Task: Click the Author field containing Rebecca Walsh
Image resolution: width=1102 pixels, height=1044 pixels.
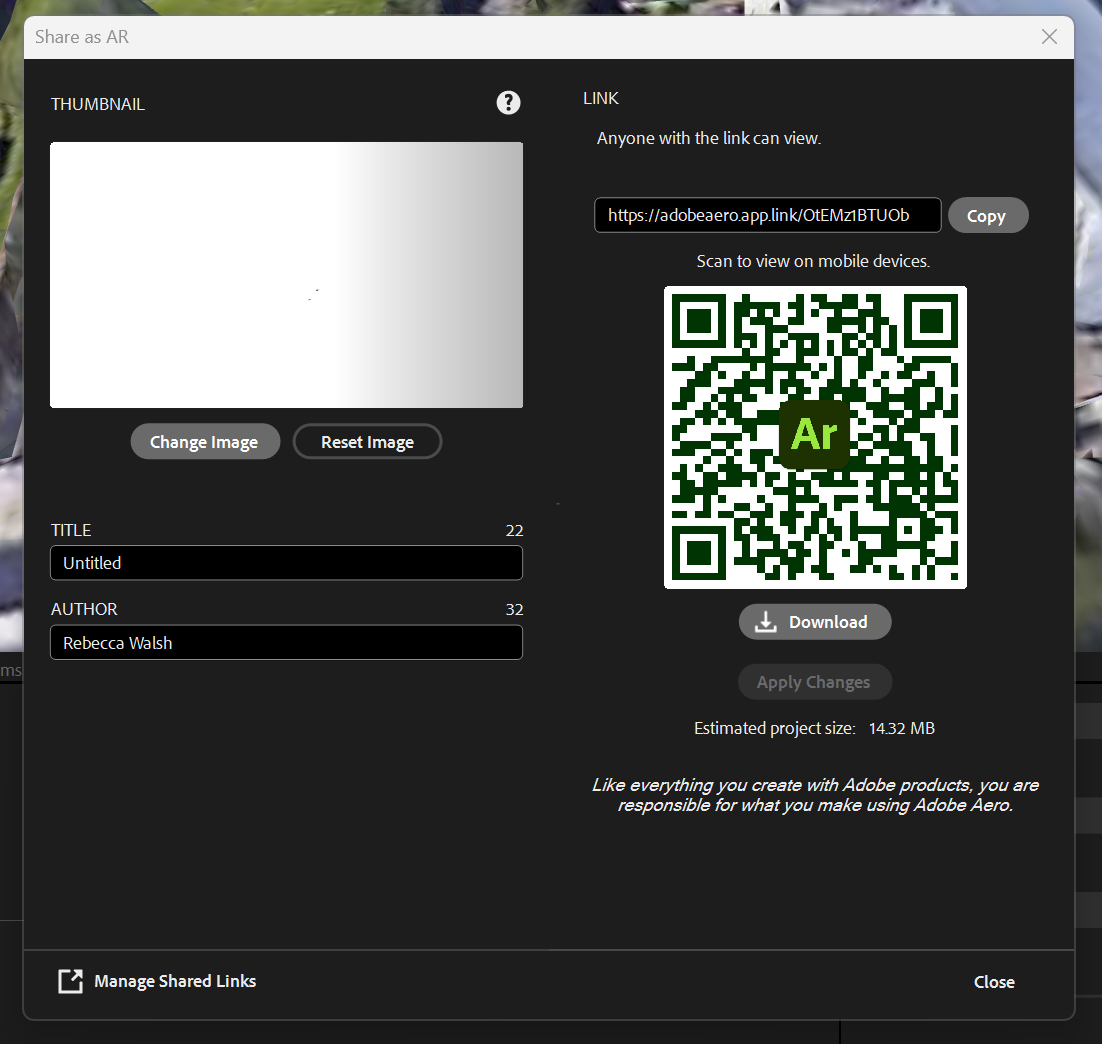Action: coord(286,643)
